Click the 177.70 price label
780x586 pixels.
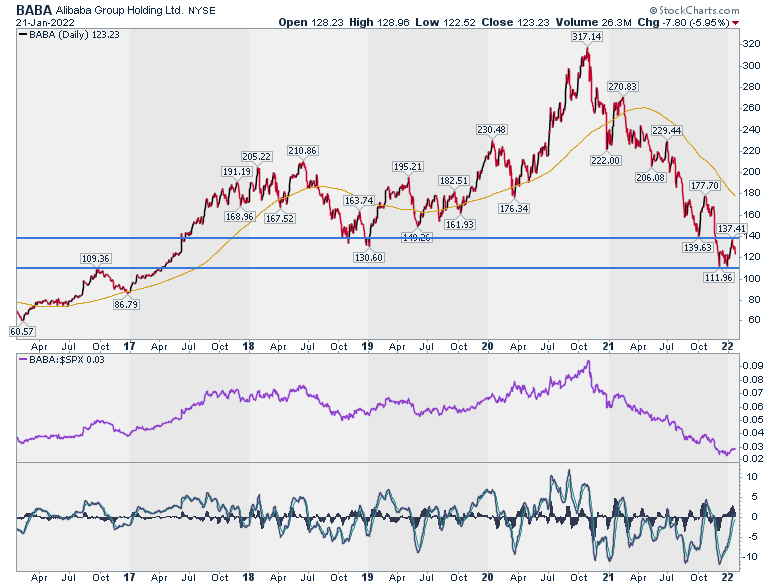[x=705, y=186]
